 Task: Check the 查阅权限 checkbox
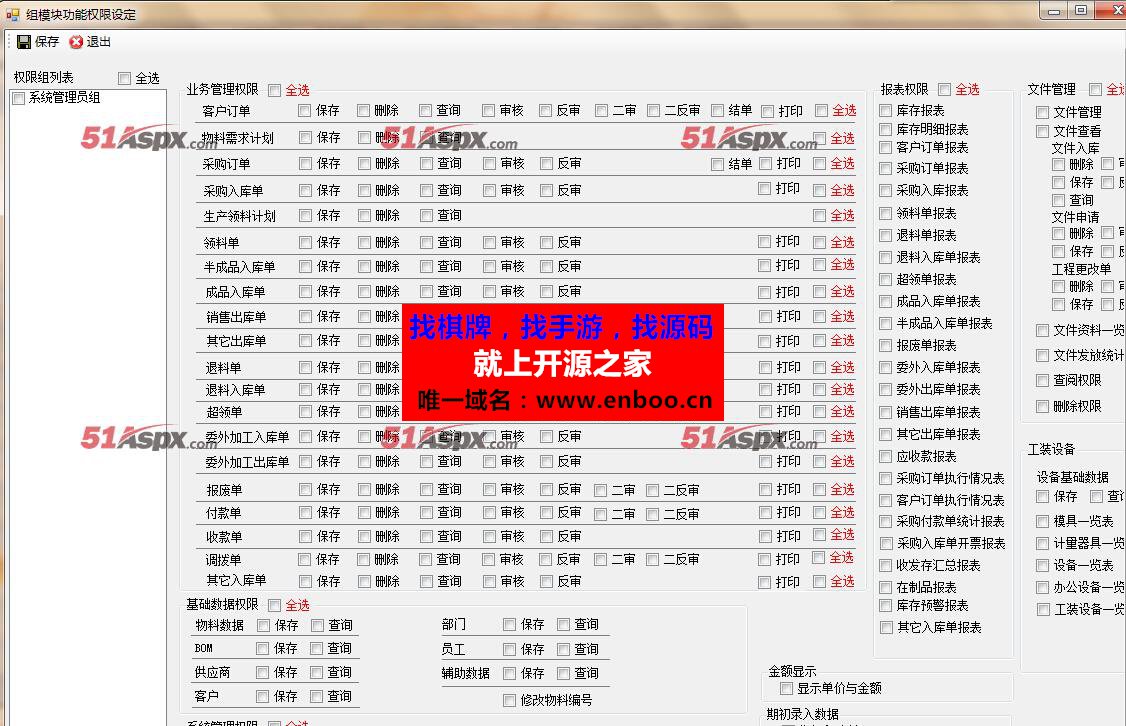pyautogui.click(x=1043, y=381)
